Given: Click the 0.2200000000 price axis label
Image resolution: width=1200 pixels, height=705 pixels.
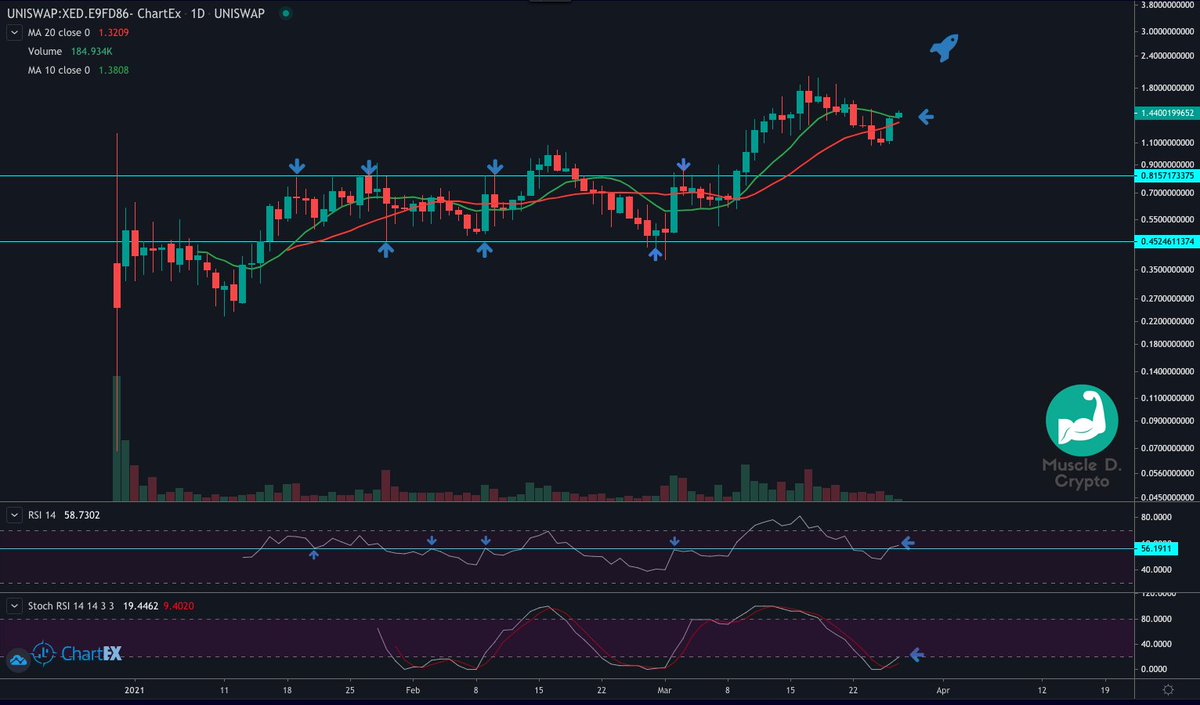Looking at the screenshot, I should click(1168, 322).
